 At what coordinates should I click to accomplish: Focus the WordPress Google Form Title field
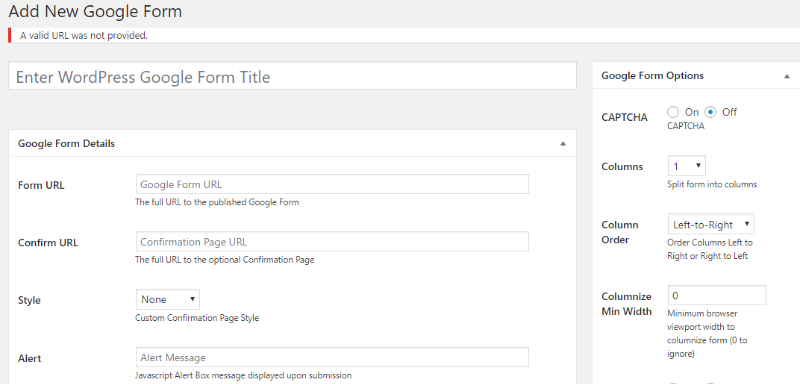point(292,76)
